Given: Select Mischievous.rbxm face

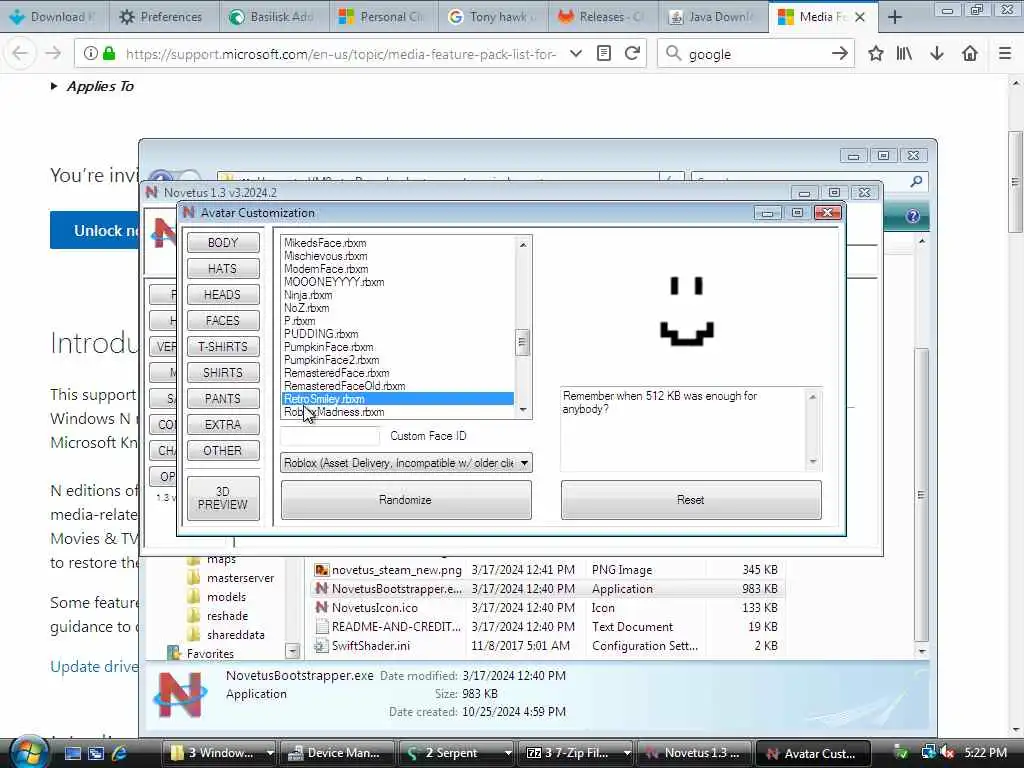Looking at the screenshot, I should (x=326, y=256).
